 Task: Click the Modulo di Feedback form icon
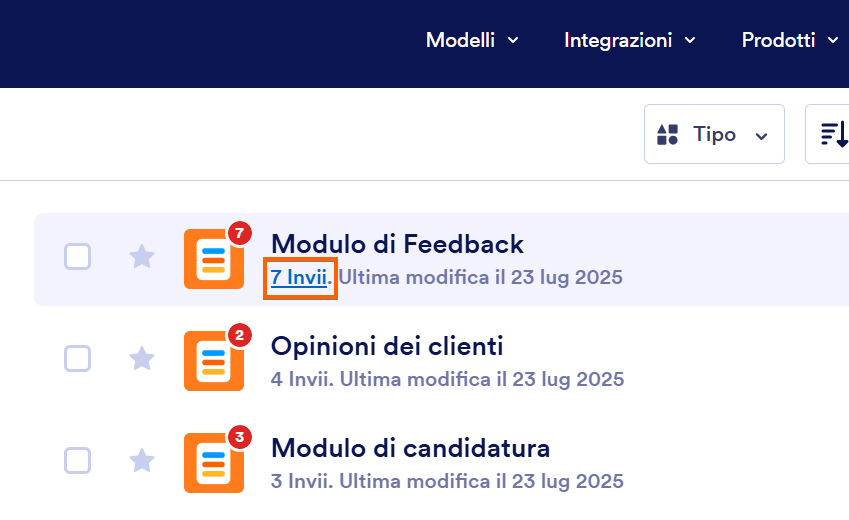214,259
